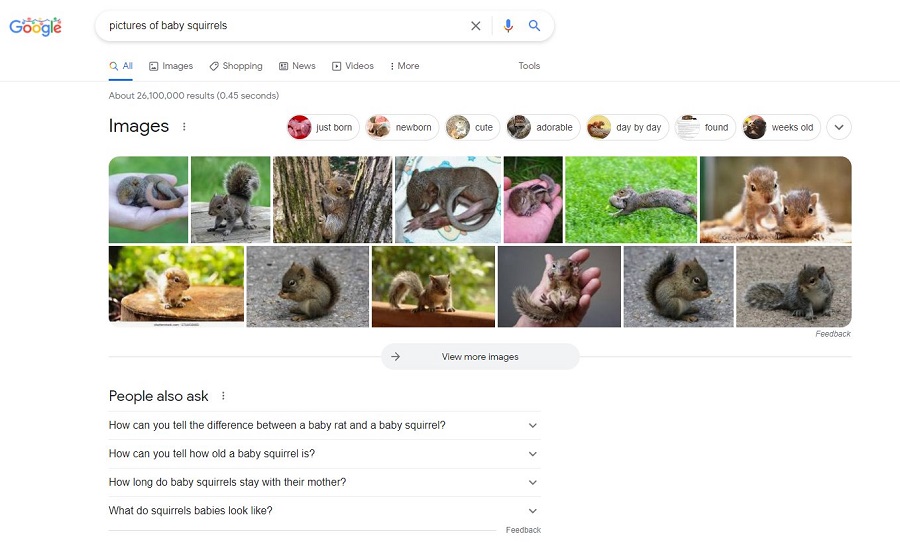This screenshot has width=900, height=558.
Task: Clear the search box with X icon
Action: (x=475, y=26)
